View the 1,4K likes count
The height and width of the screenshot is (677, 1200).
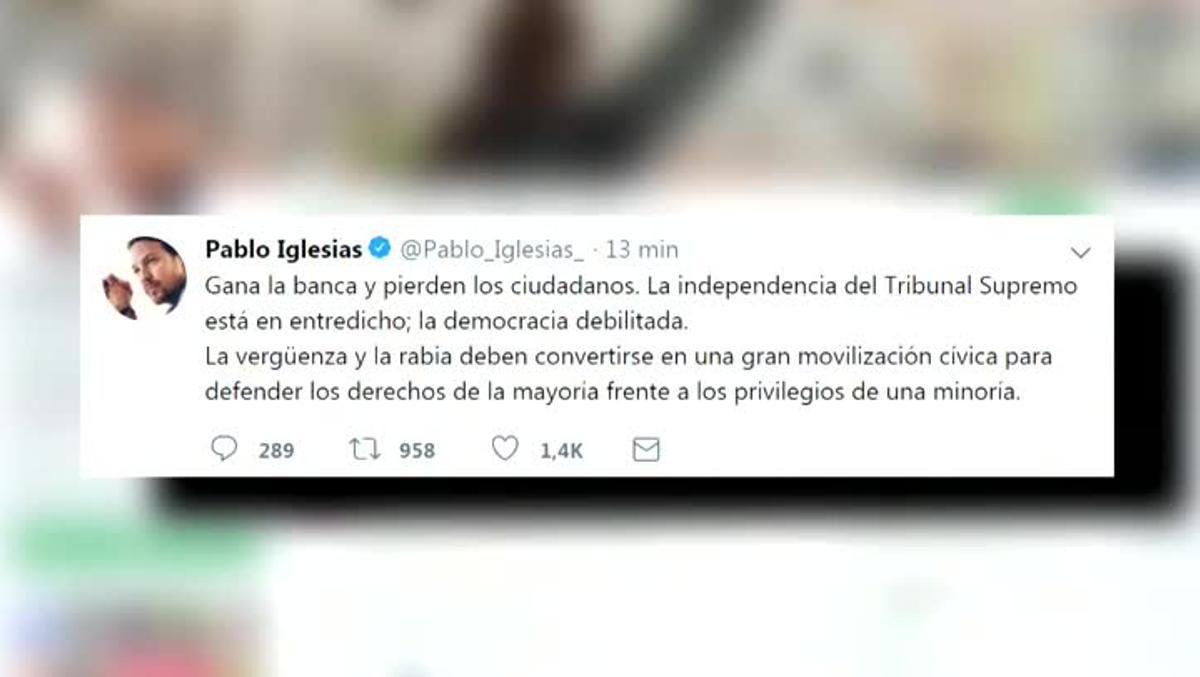pos(561,451)
